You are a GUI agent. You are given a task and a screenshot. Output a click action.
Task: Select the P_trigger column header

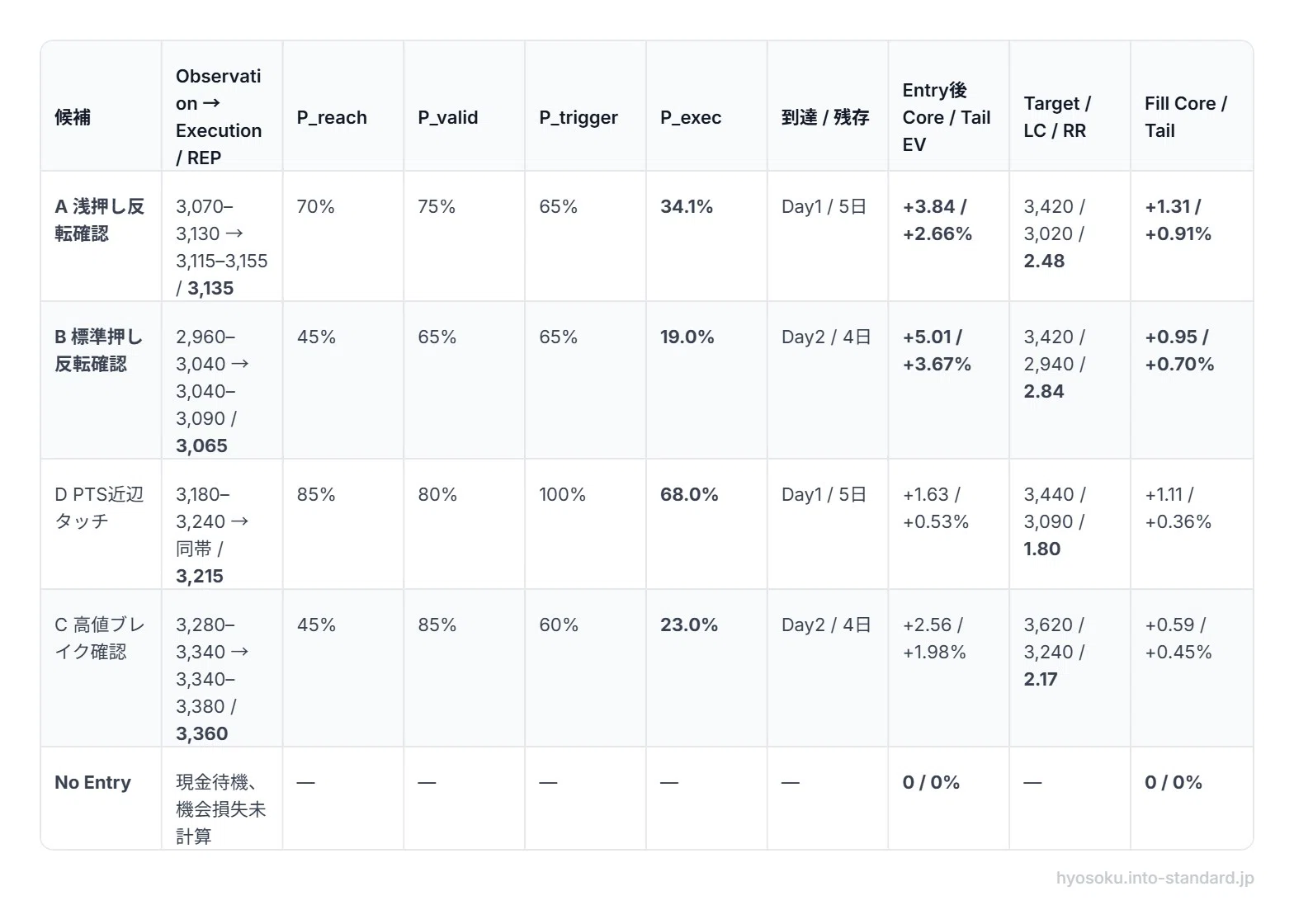tap(579, 118)
